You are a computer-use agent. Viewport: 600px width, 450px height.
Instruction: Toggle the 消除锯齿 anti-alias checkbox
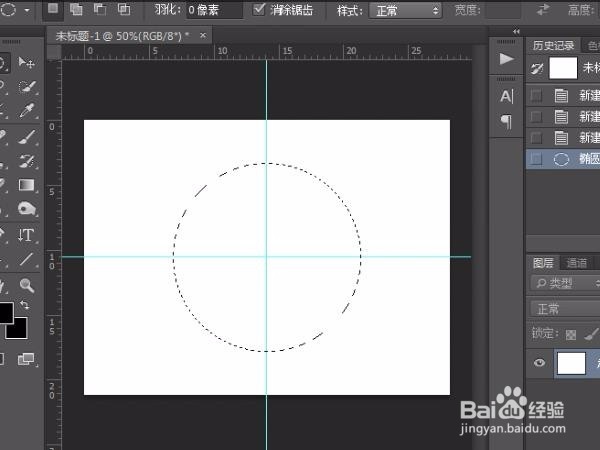[x=259, y=9]
